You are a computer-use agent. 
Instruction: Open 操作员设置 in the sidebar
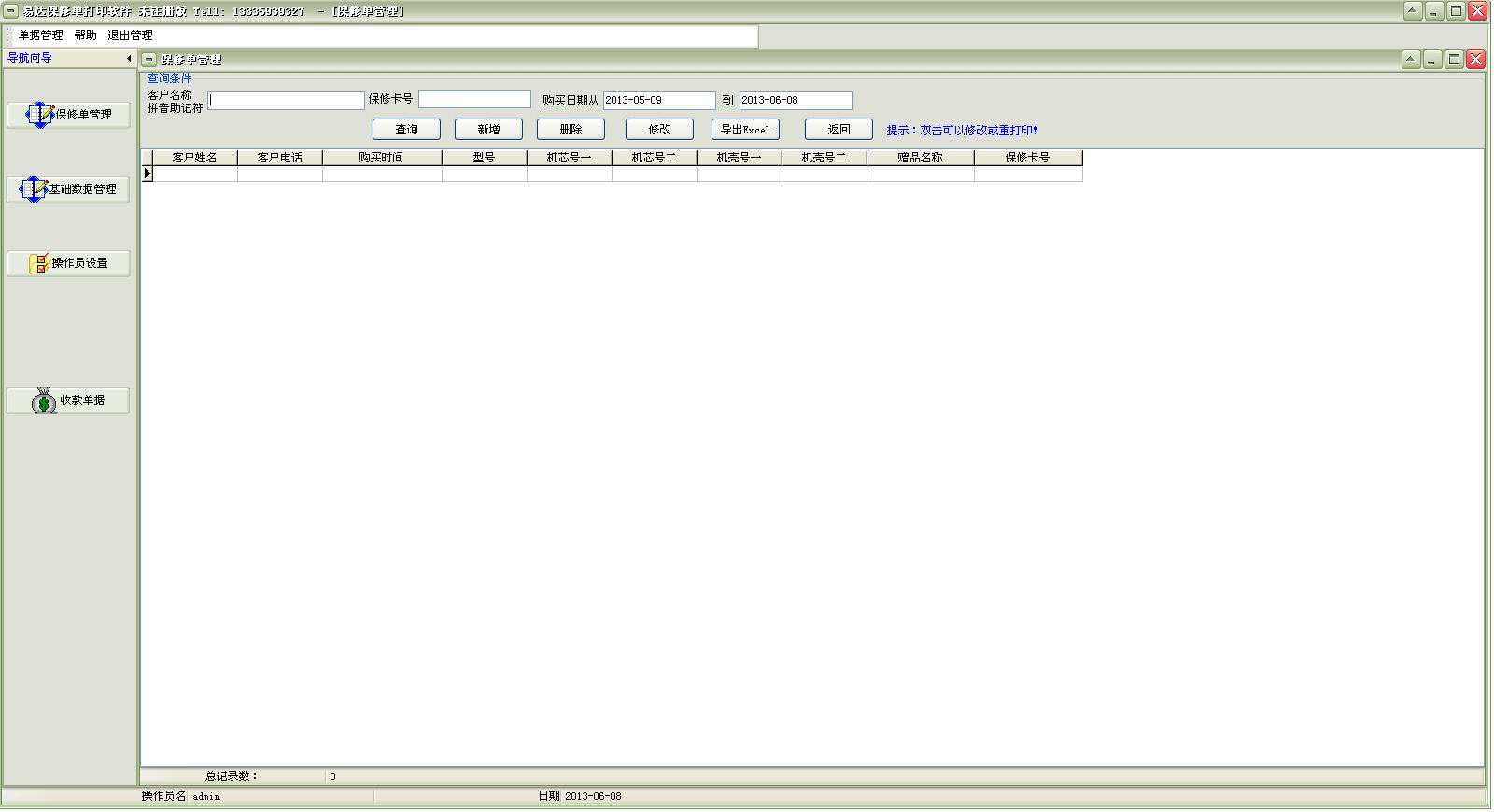click(x=68, y=263)
